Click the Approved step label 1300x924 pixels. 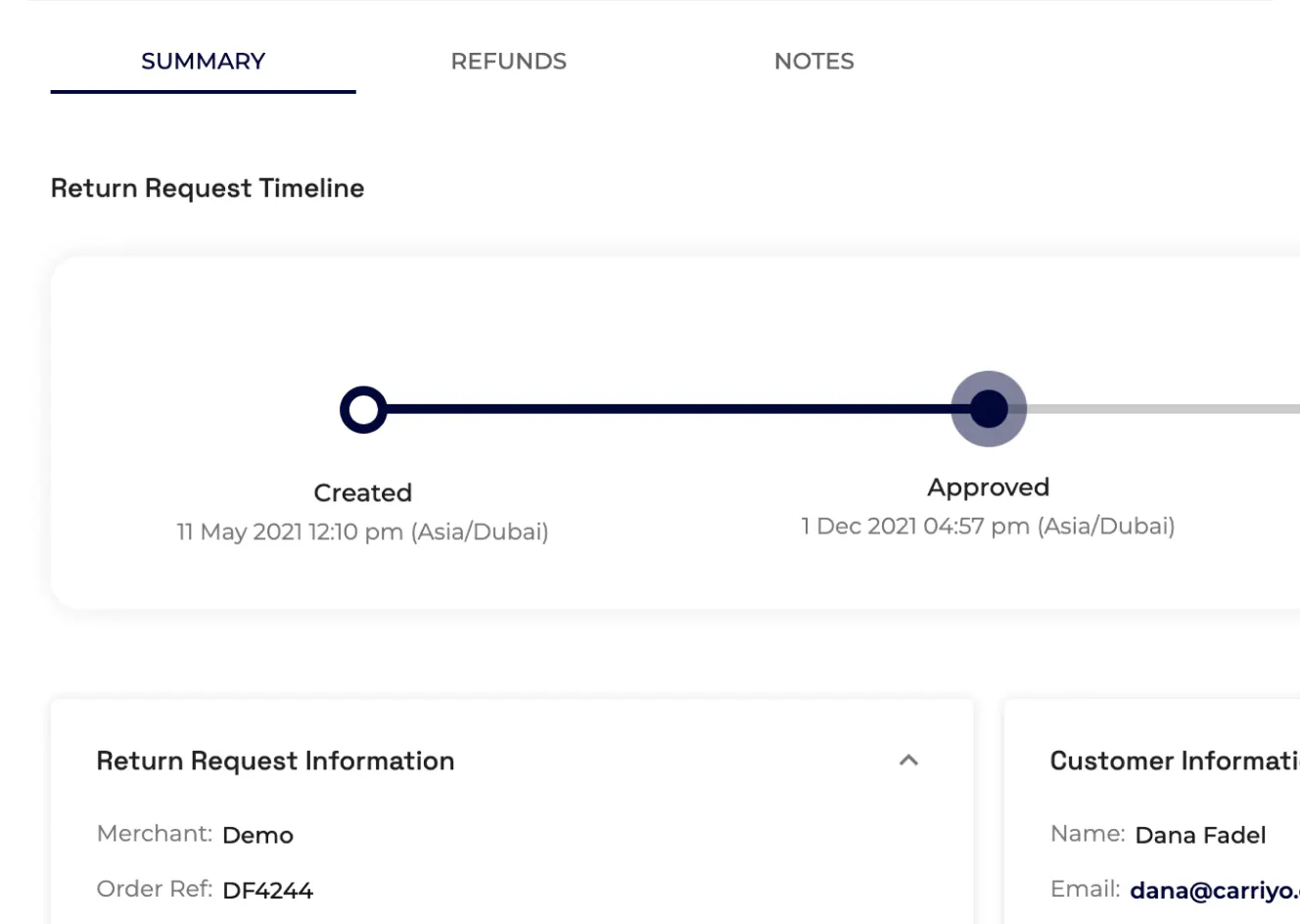pos(988,487)
